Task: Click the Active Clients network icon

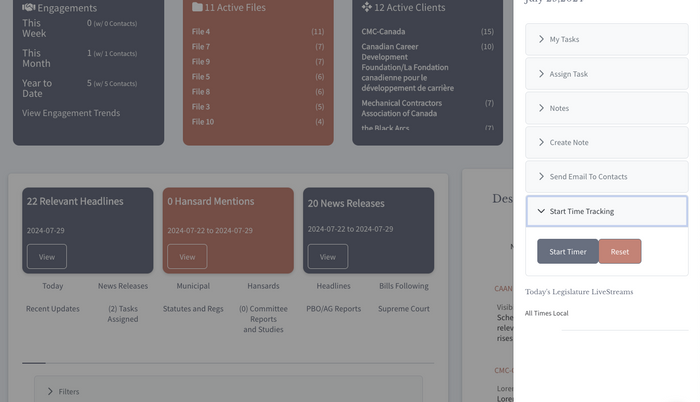Action: 368,7
